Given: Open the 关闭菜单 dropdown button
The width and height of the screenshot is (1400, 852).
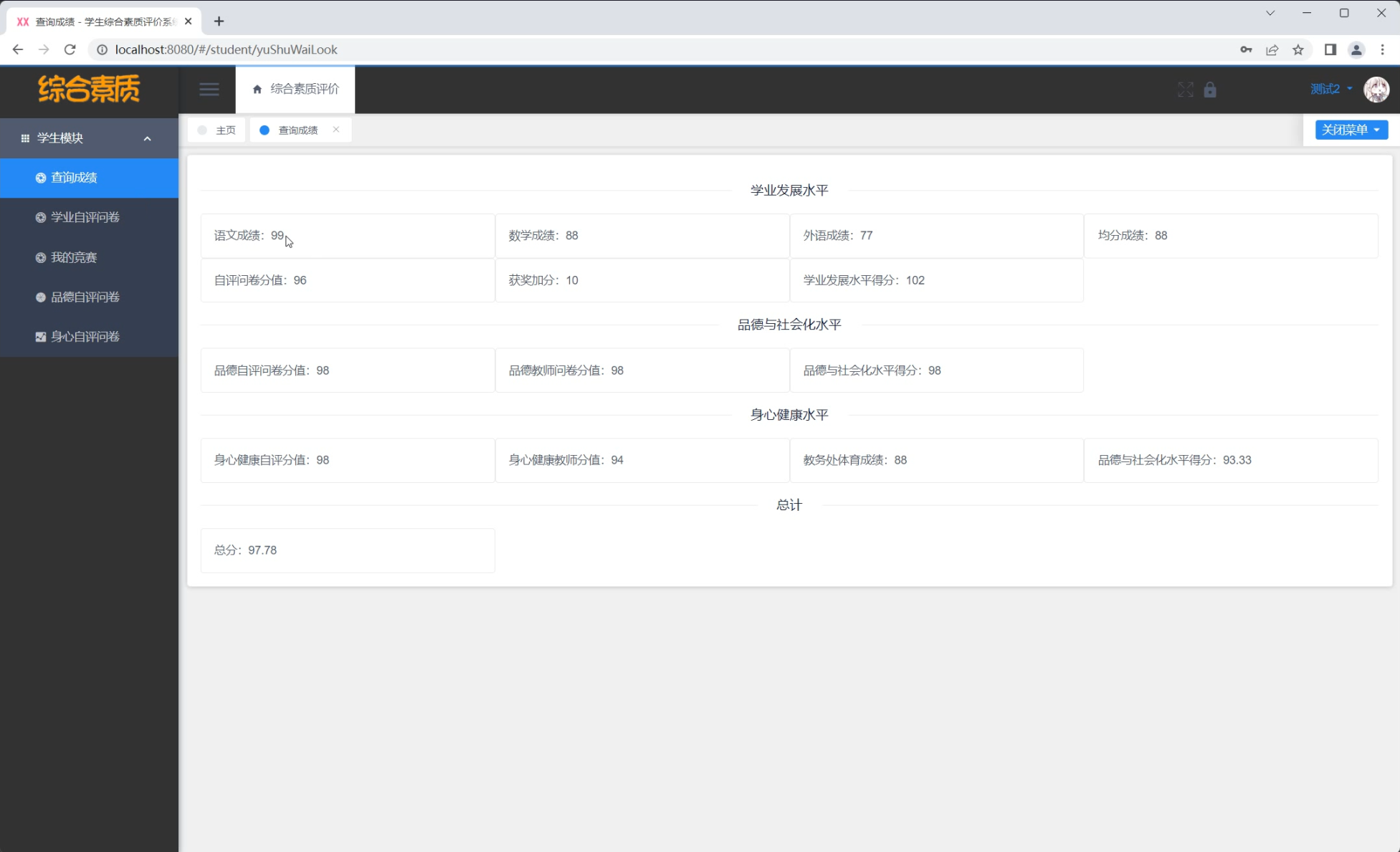Looking at the screenshot, I should point(1351,130).
